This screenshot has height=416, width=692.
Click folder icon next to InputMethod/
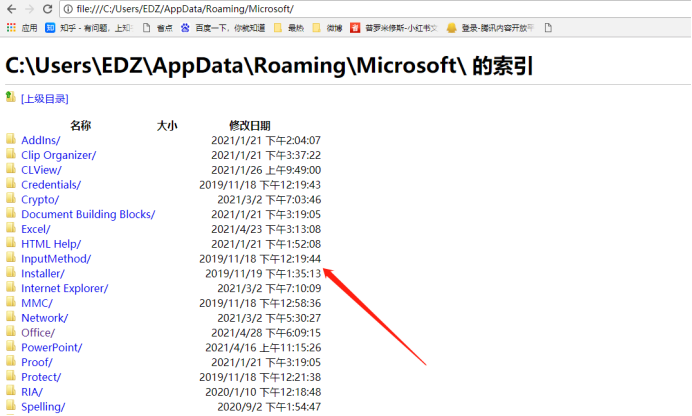coord(11,258)
